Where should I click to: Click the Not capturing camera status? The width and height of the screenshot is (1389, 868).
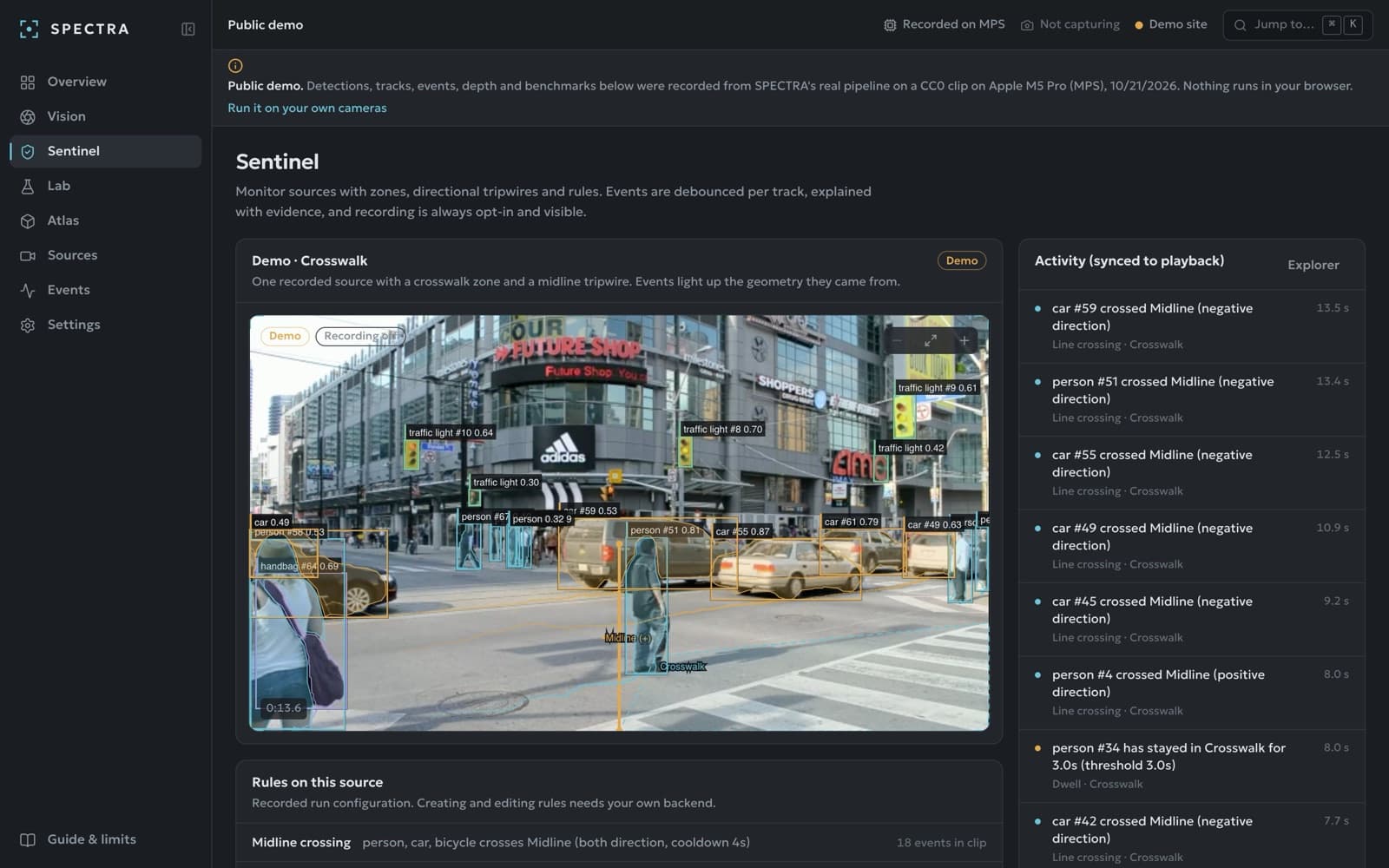(x=1070, y=24)
